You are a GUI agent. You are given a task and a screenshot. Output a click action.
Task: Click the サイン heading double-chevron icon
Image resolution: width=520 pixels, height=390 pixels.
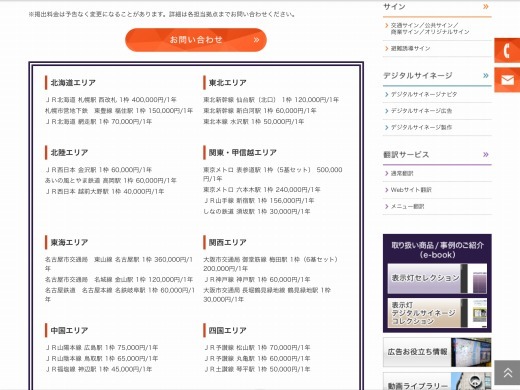tap(486, 6)
